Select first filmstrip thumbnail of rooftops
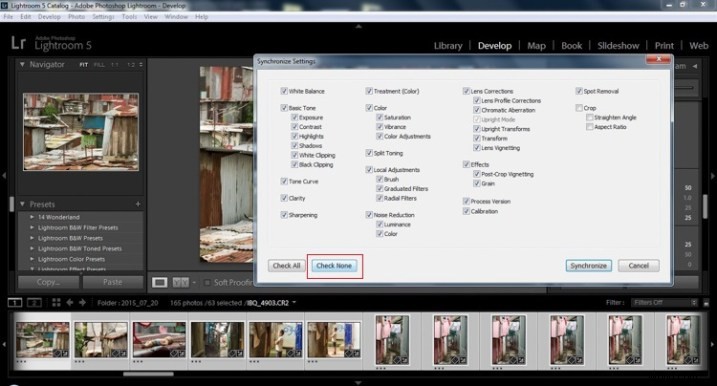The height and width of the screenshot is (386, 717). [43, 339]
